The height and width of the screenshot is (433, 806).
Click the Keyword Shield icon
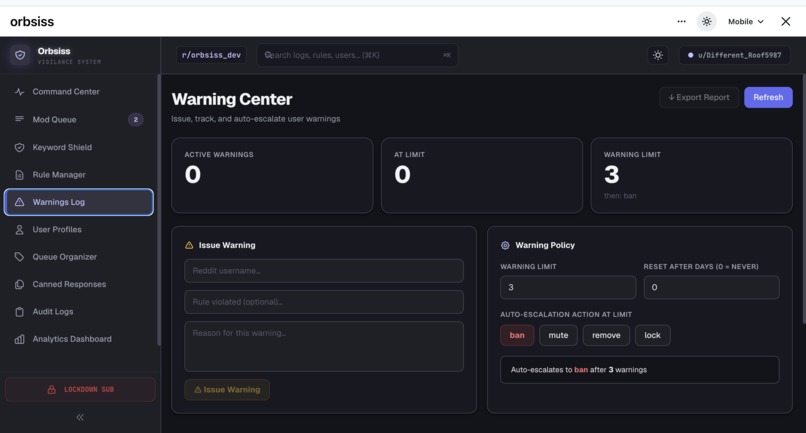pyautogui.click(x=20, y=147)
